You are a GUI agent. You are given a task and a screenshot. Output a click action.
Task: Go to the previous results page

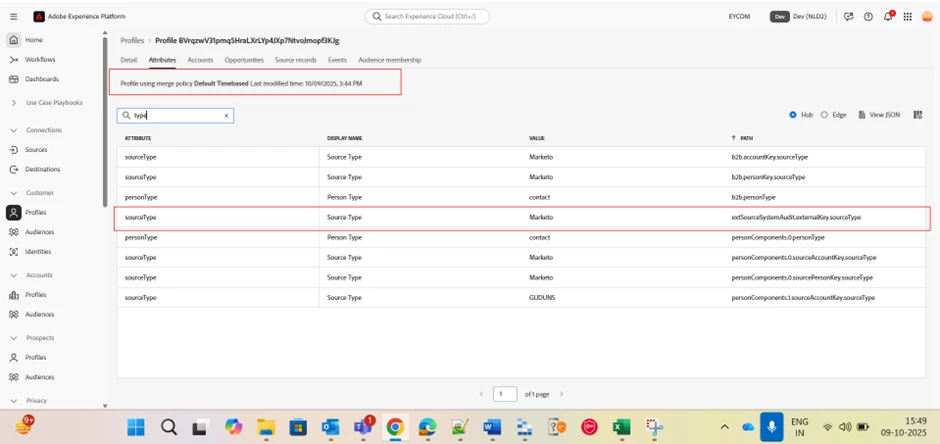coord(481,394)
